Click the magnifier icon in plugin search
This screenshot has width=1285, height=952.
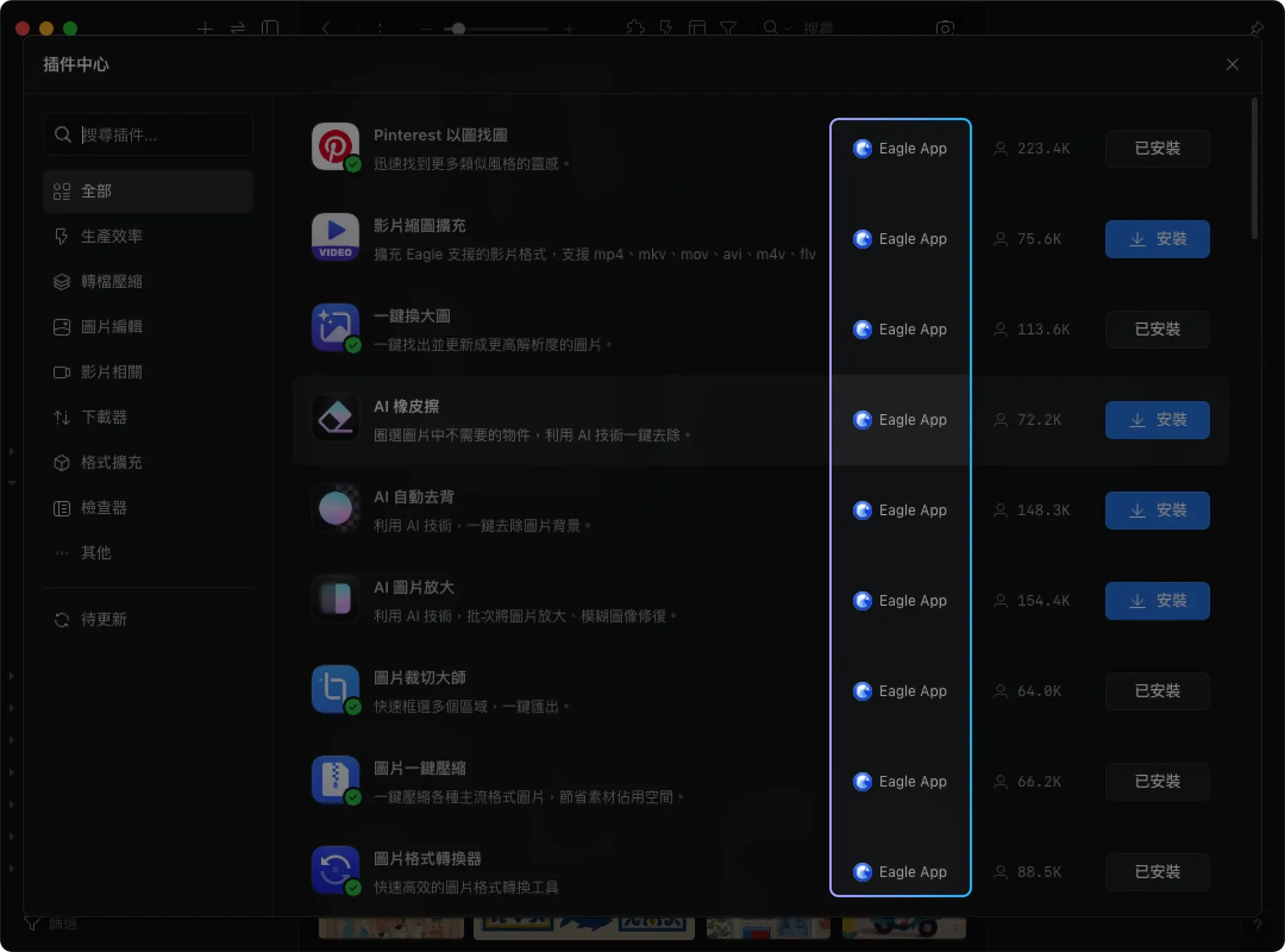click(x=63, y=134)
